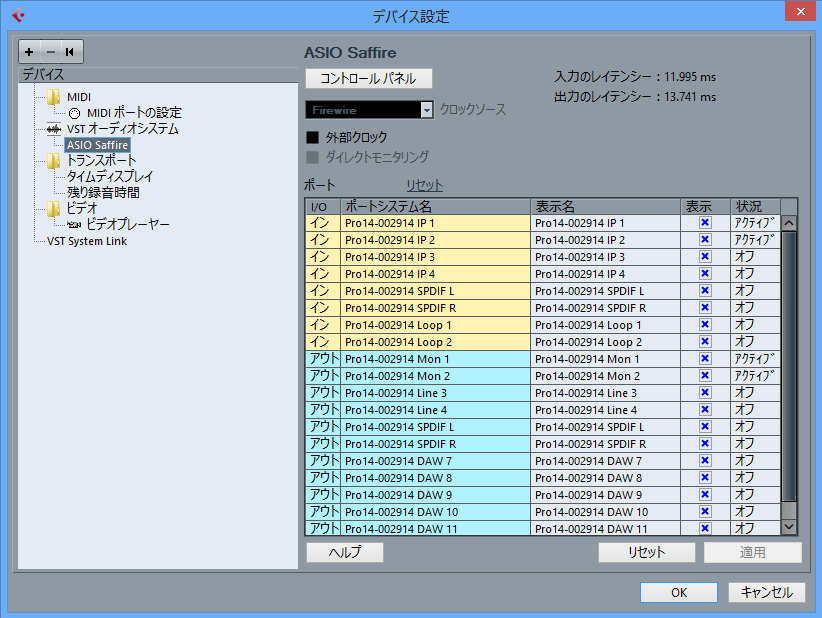Close the デバイス設定 dialog

pyautogui.click(x=801, y=12)
